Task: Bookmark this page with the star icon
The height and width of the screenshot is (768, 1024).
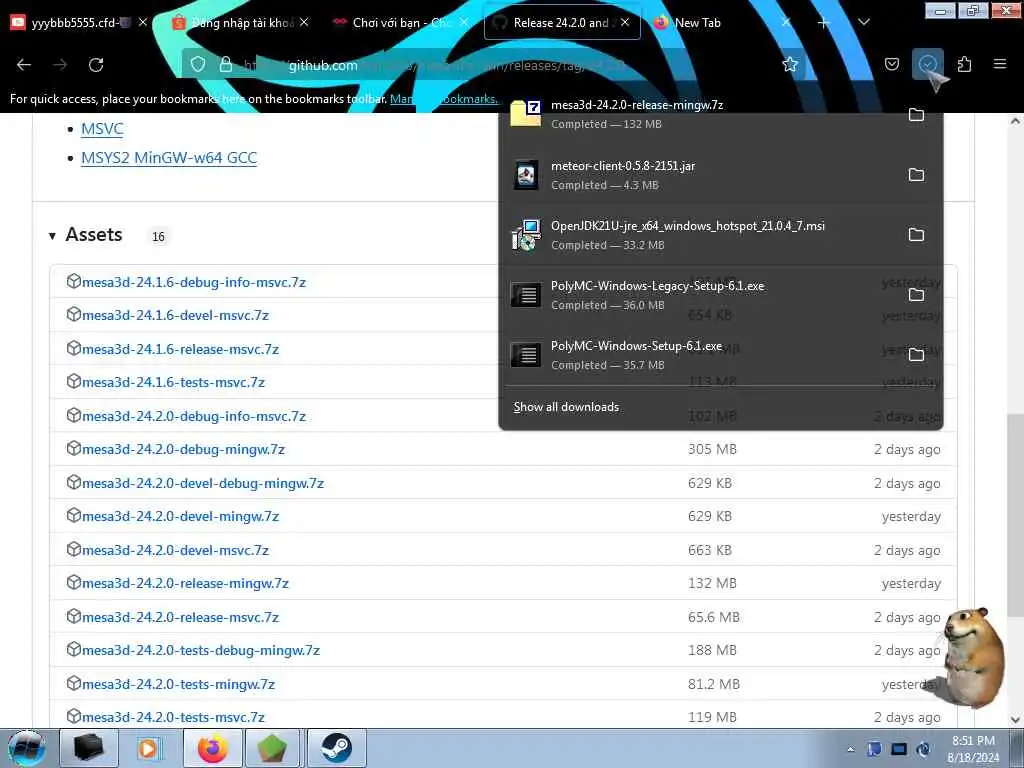Action: (x=790, y=64)
